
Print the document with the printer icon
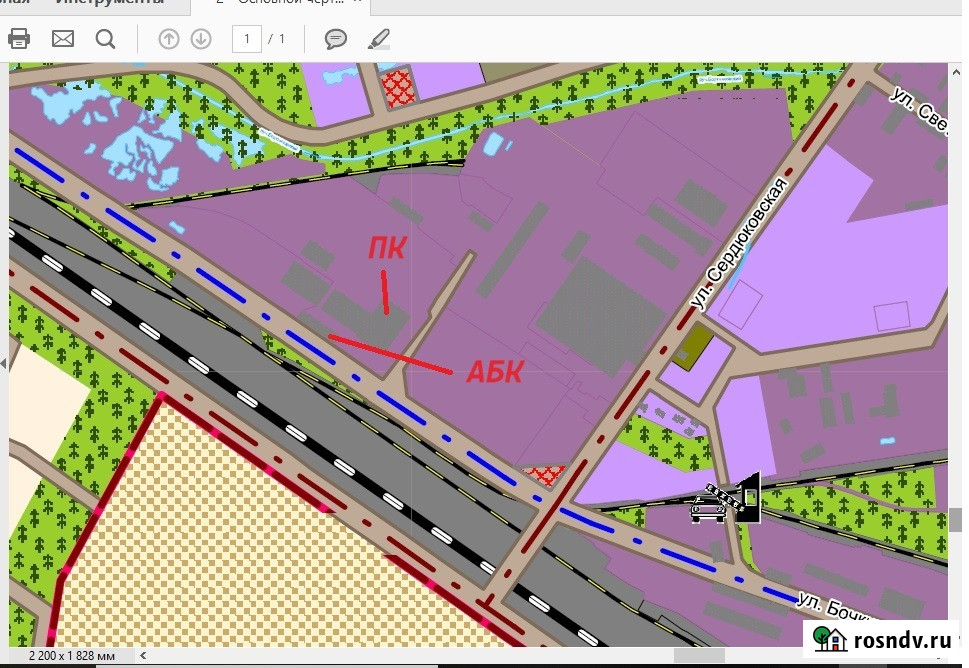pos(19,39)
